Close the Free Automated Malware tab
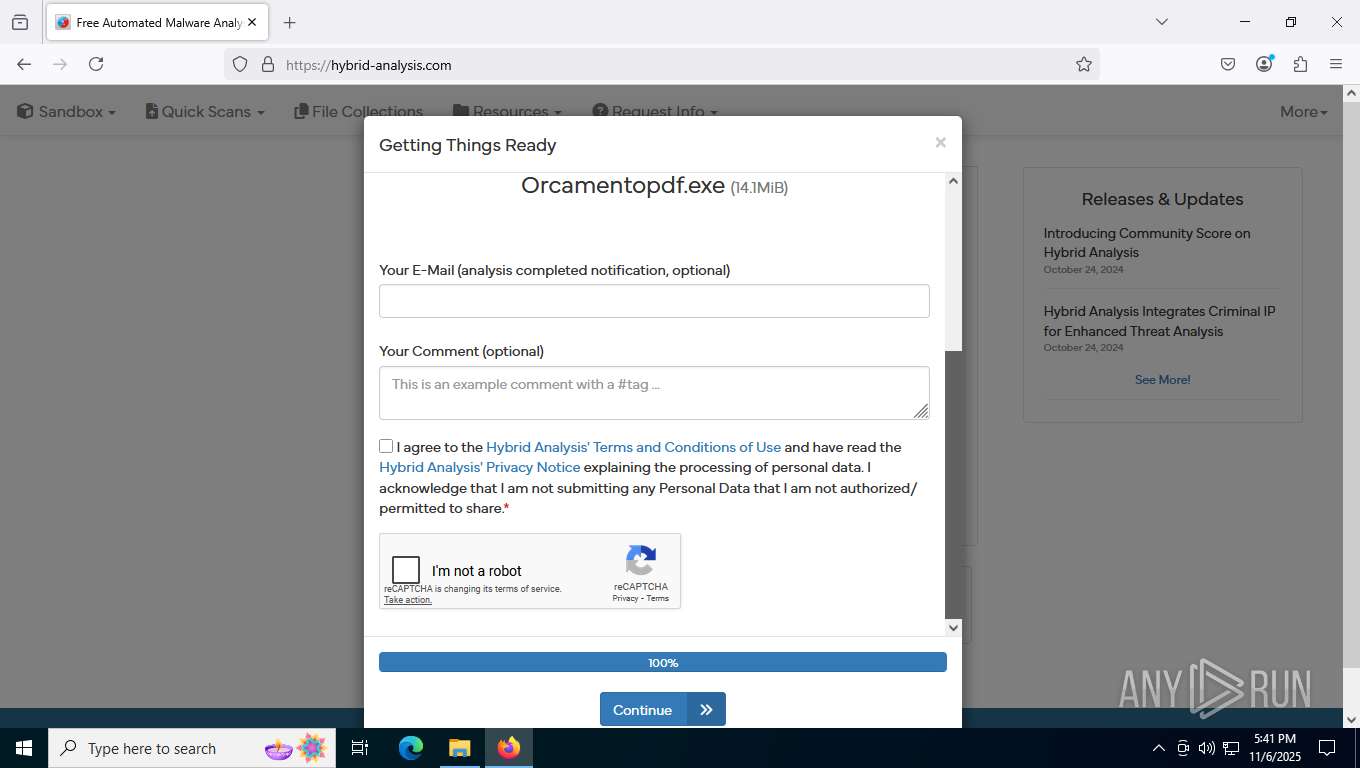The height and width of the screenshot is (768, 1360). point(252,22)
